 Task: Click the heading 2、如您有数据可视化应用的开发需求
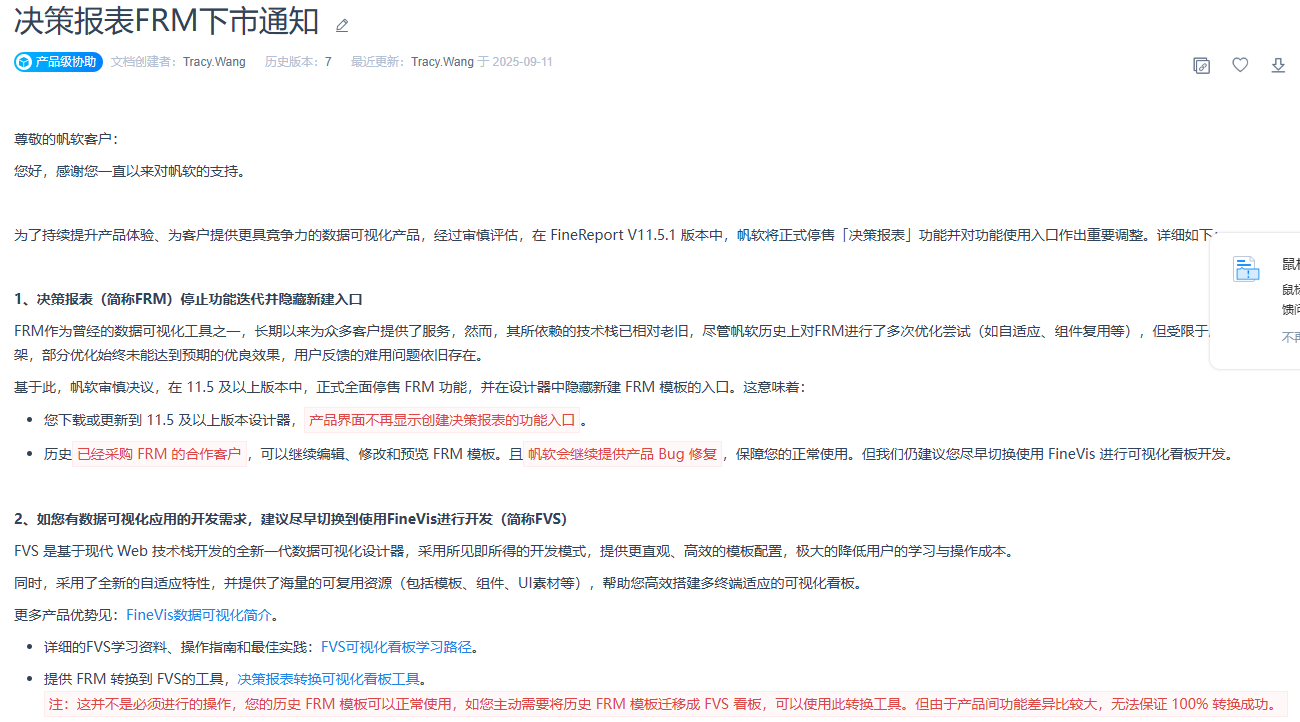point(291,519)
